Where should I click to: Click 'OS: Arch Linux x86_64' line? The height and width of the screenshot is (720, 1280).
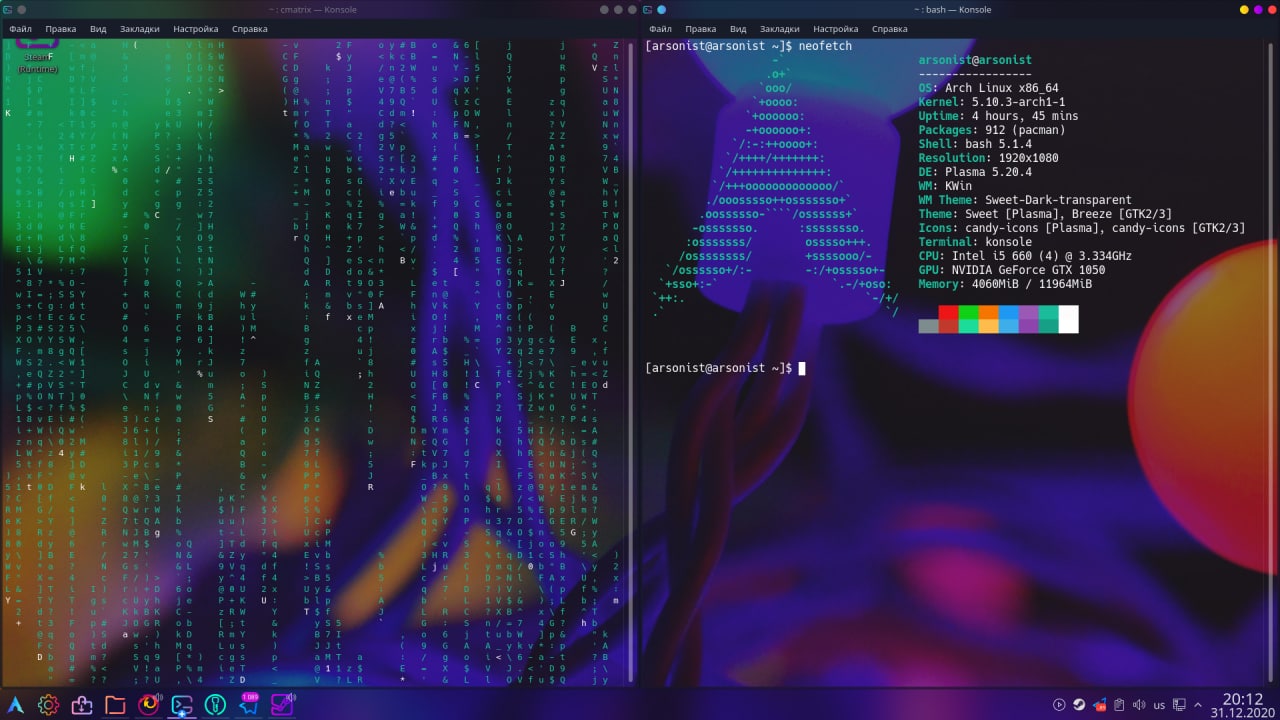(988, 88)
